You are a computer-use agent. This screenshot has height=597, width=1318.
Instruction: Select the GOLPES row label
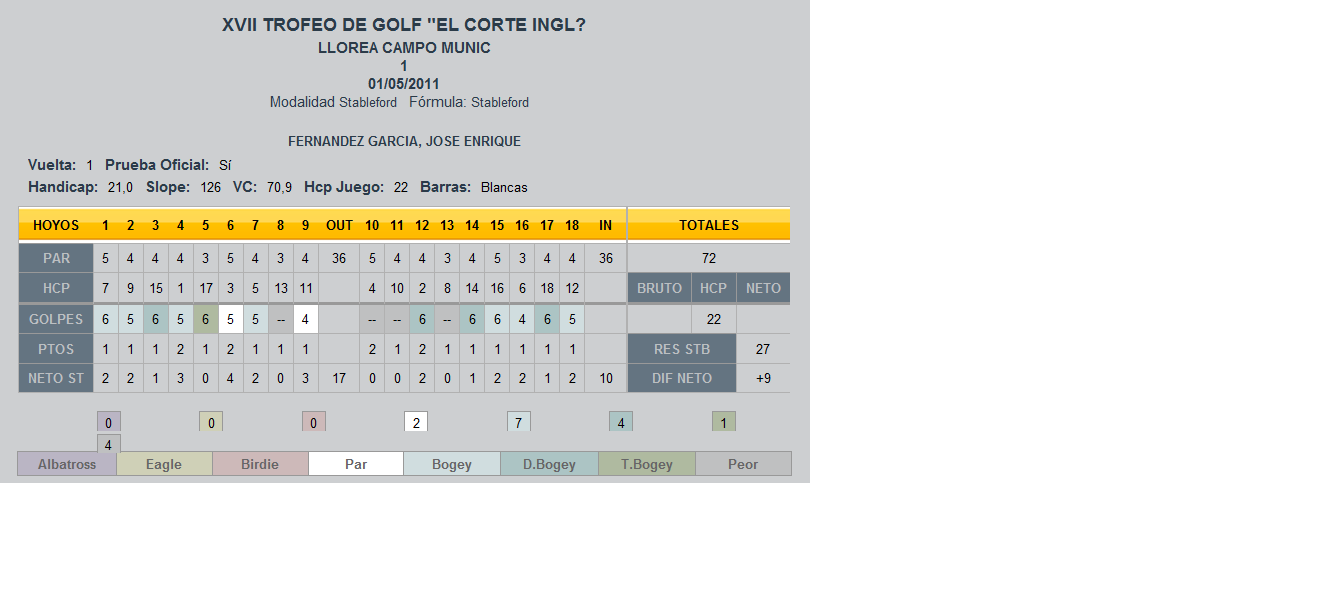click(56, 319)
